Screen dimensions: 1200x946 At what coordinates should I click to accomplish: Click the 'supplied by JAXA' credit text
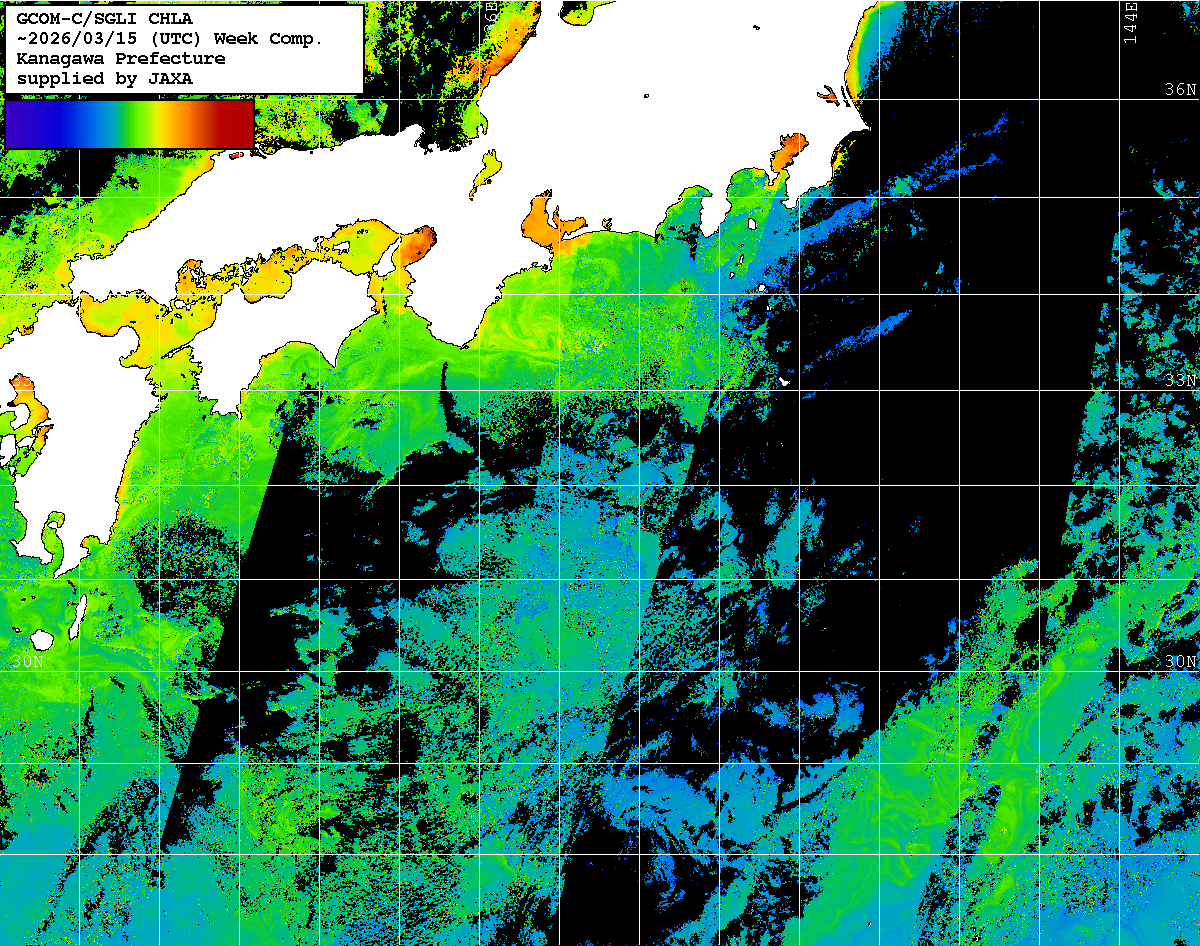105,78
